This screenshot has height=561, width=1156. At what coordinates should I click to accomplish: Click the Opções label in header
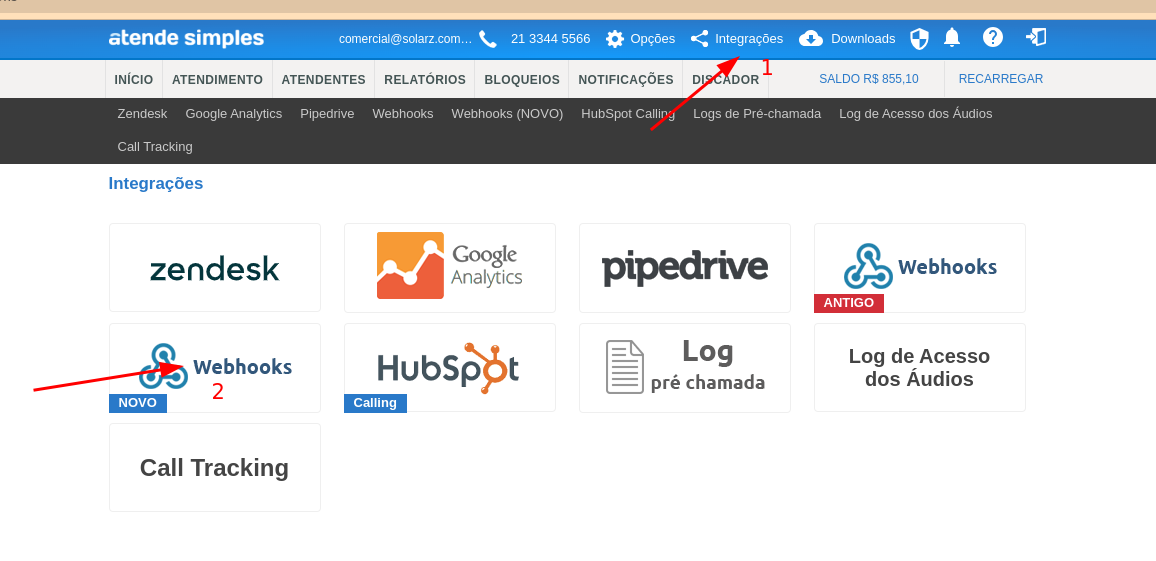click(652, 39)
